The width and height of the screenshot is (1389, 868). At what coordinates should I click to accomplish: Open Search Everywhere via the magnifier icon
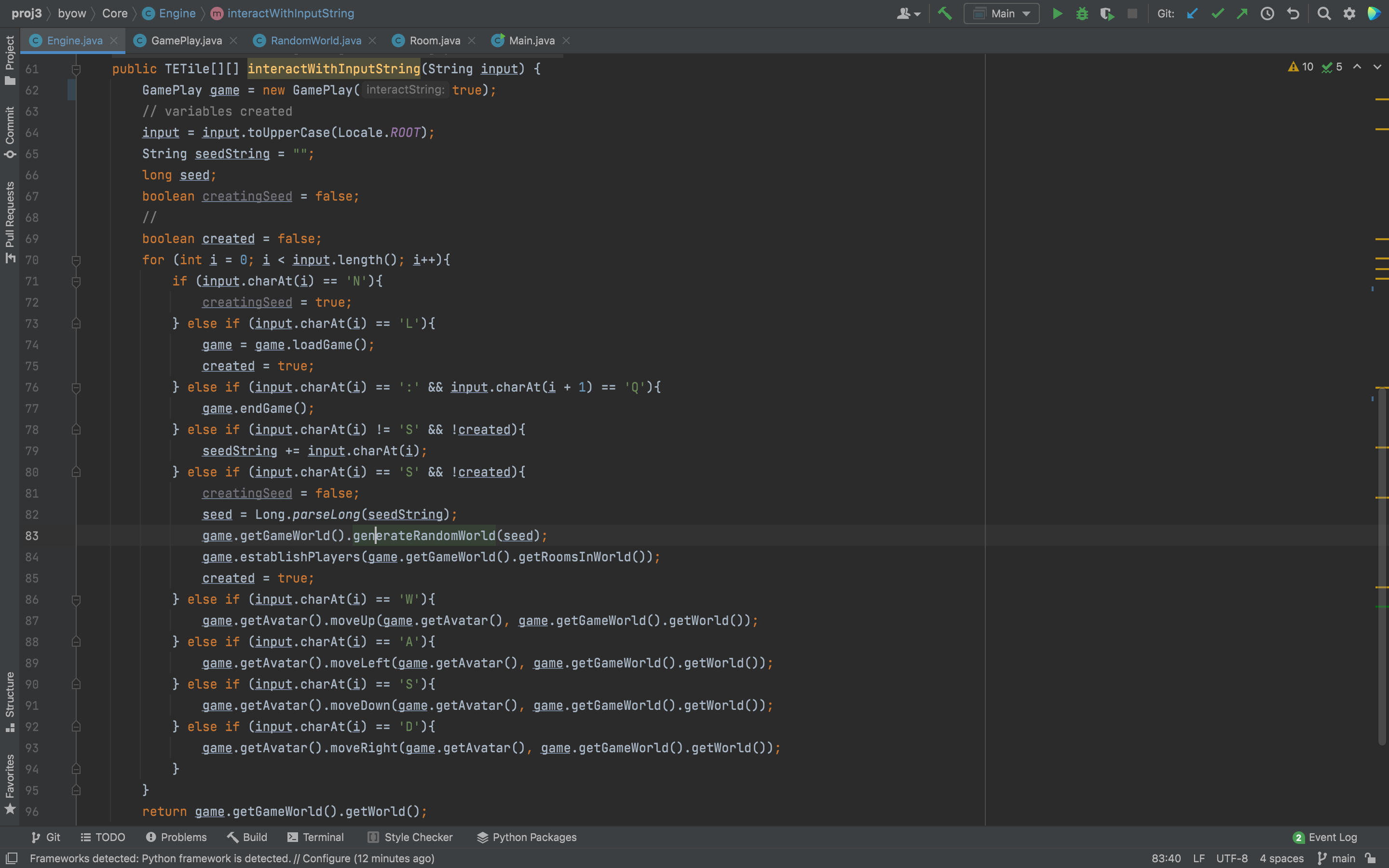(1323, 14)
